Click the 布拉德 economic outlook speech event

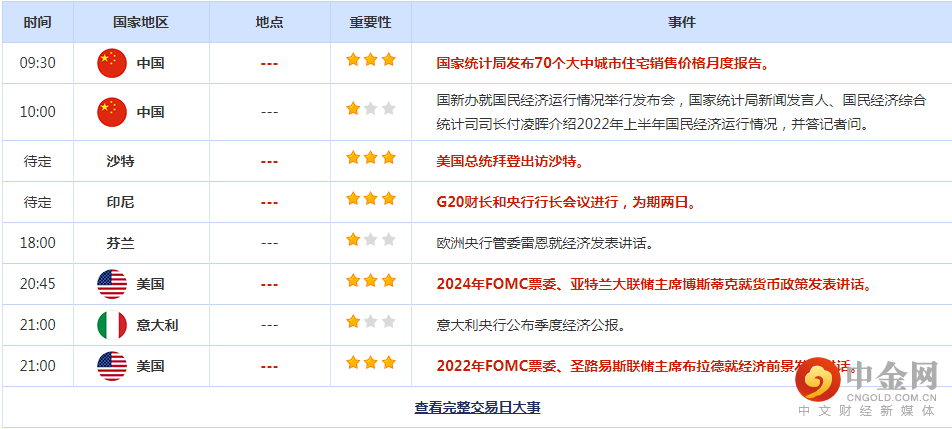(x=647, y=367)
